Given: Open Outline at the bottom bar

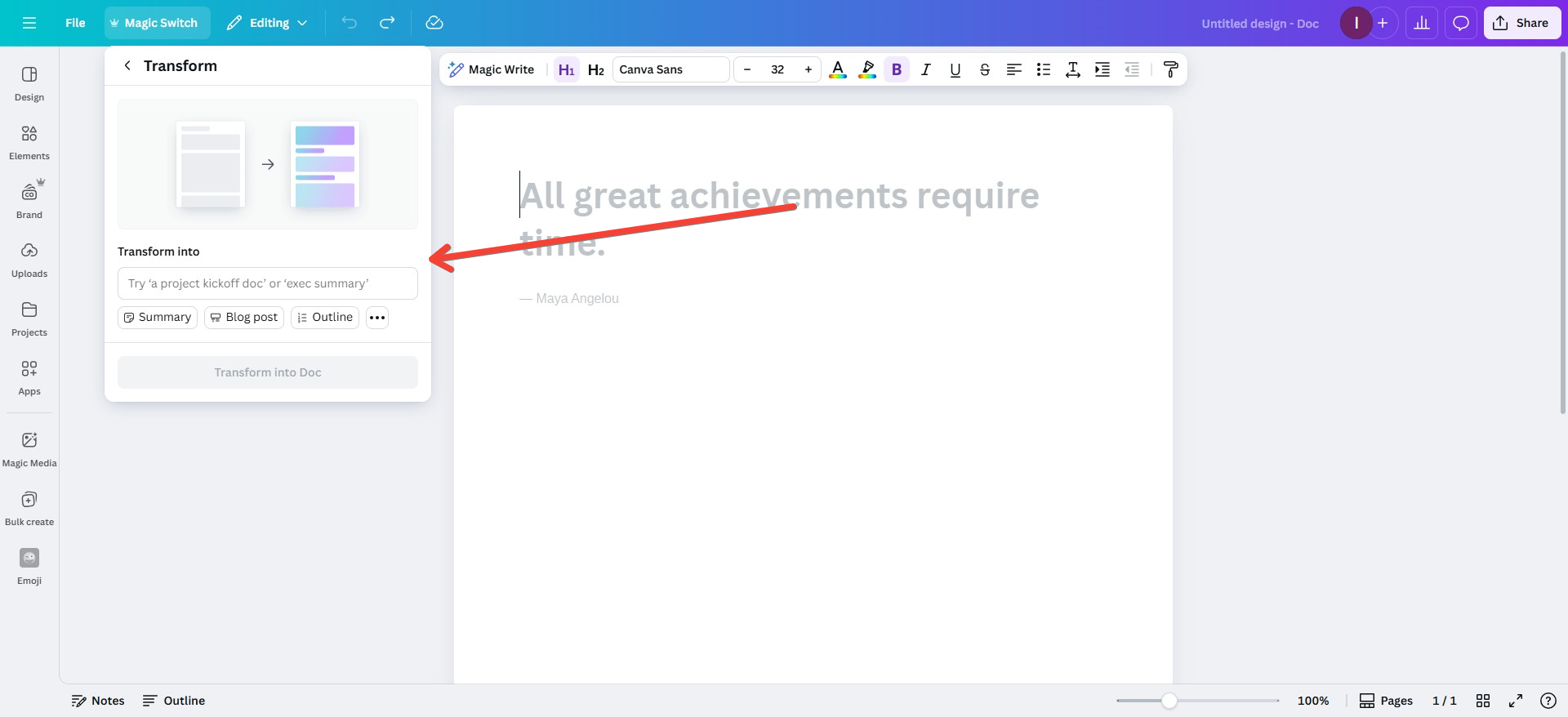Looking at the screenshot, I should [x=174, y=701].
